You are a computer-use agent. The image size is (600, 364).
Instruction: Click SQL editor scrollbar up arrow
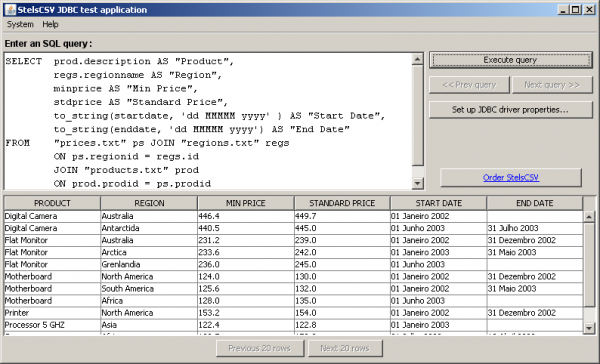pyautogui.click(x=417, y=59)
